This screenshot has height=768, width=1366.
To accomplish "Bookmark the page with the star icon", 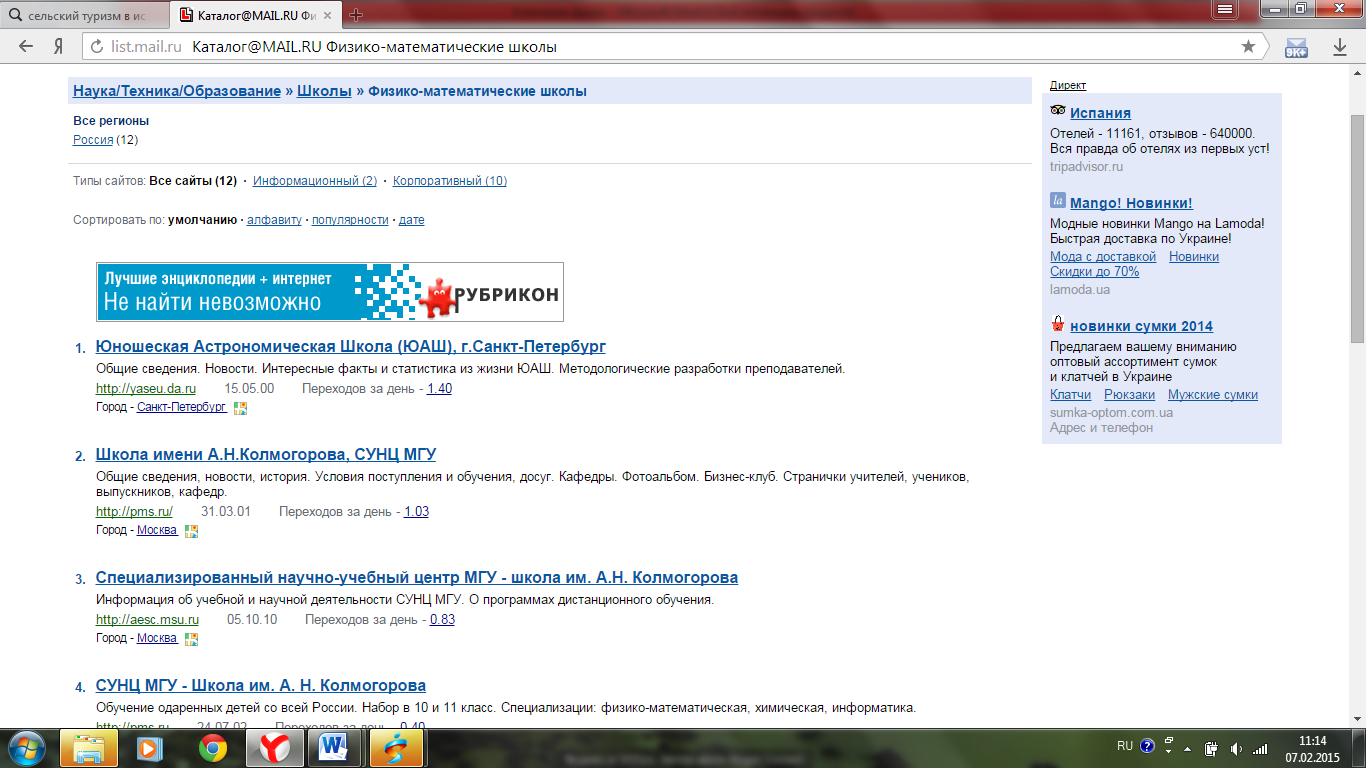I will click(1248, 47).
